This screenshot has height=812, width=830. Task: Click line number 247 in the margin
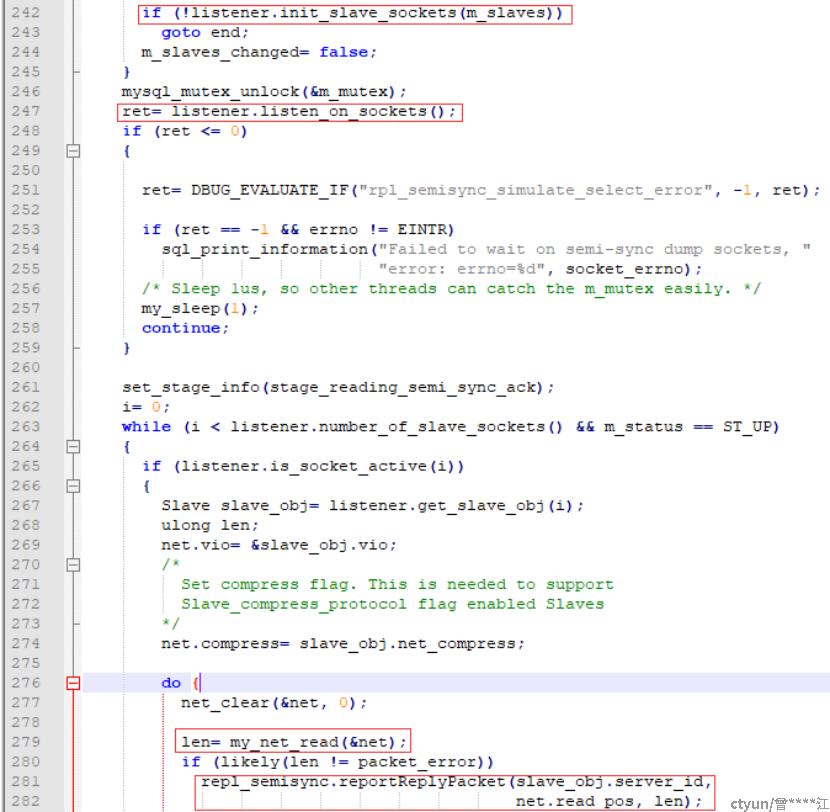[x=26, y=111]
